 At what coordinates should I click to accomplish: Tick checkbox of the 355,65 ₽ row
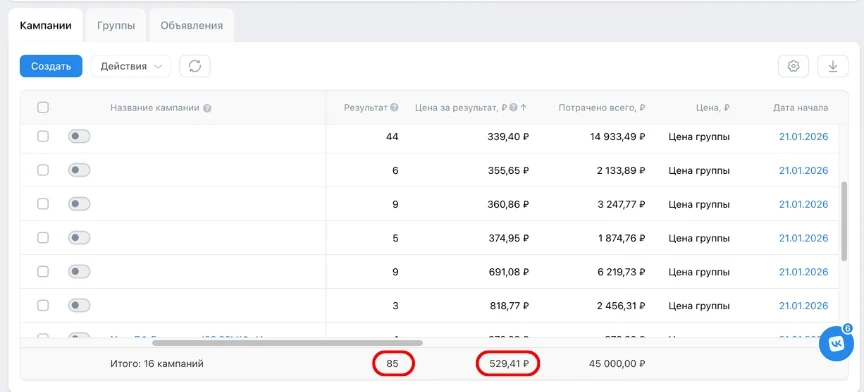43,170
